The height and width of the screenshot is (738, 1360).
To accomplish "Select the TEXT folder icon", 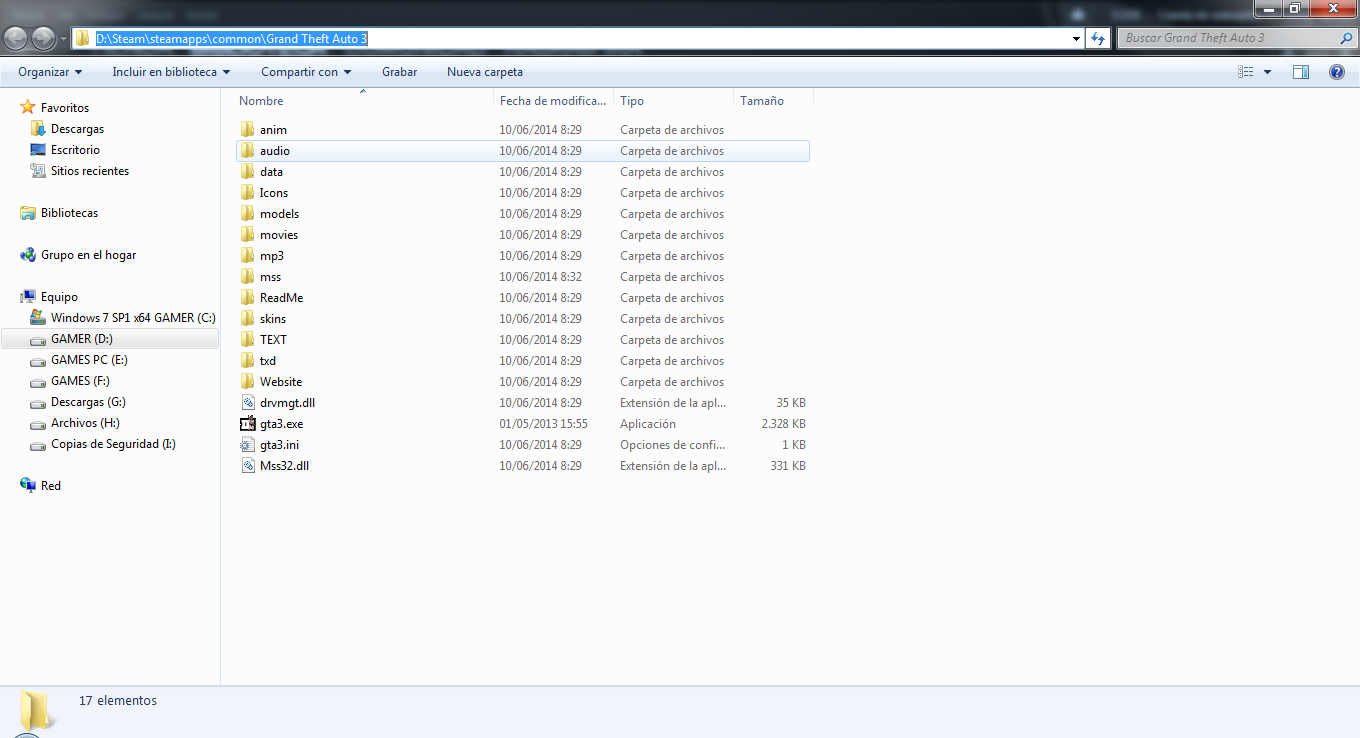I will click(248, 340).
